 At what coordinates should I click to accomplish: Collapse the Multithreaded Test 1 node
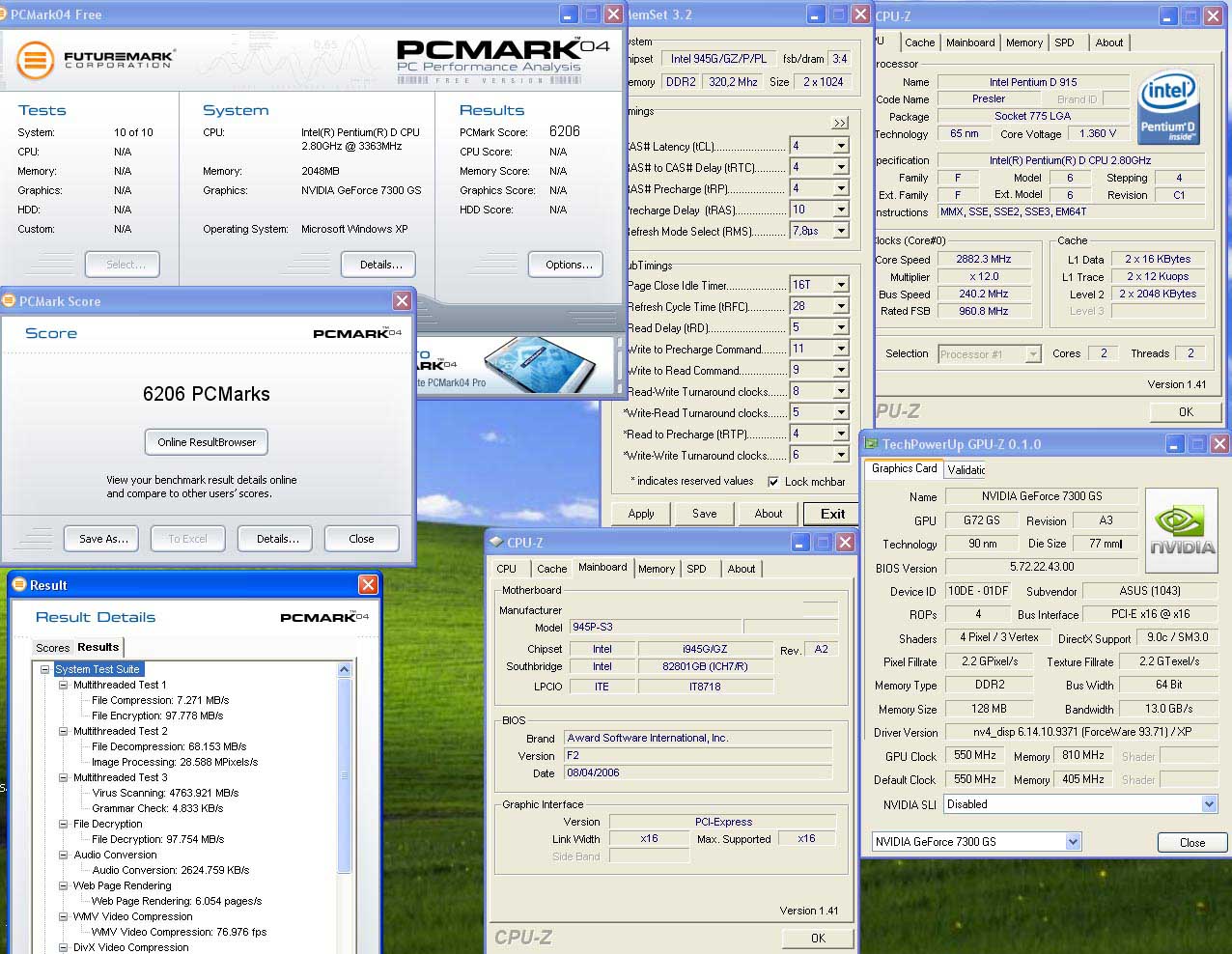pyautogui.click(x=63, y=685)
